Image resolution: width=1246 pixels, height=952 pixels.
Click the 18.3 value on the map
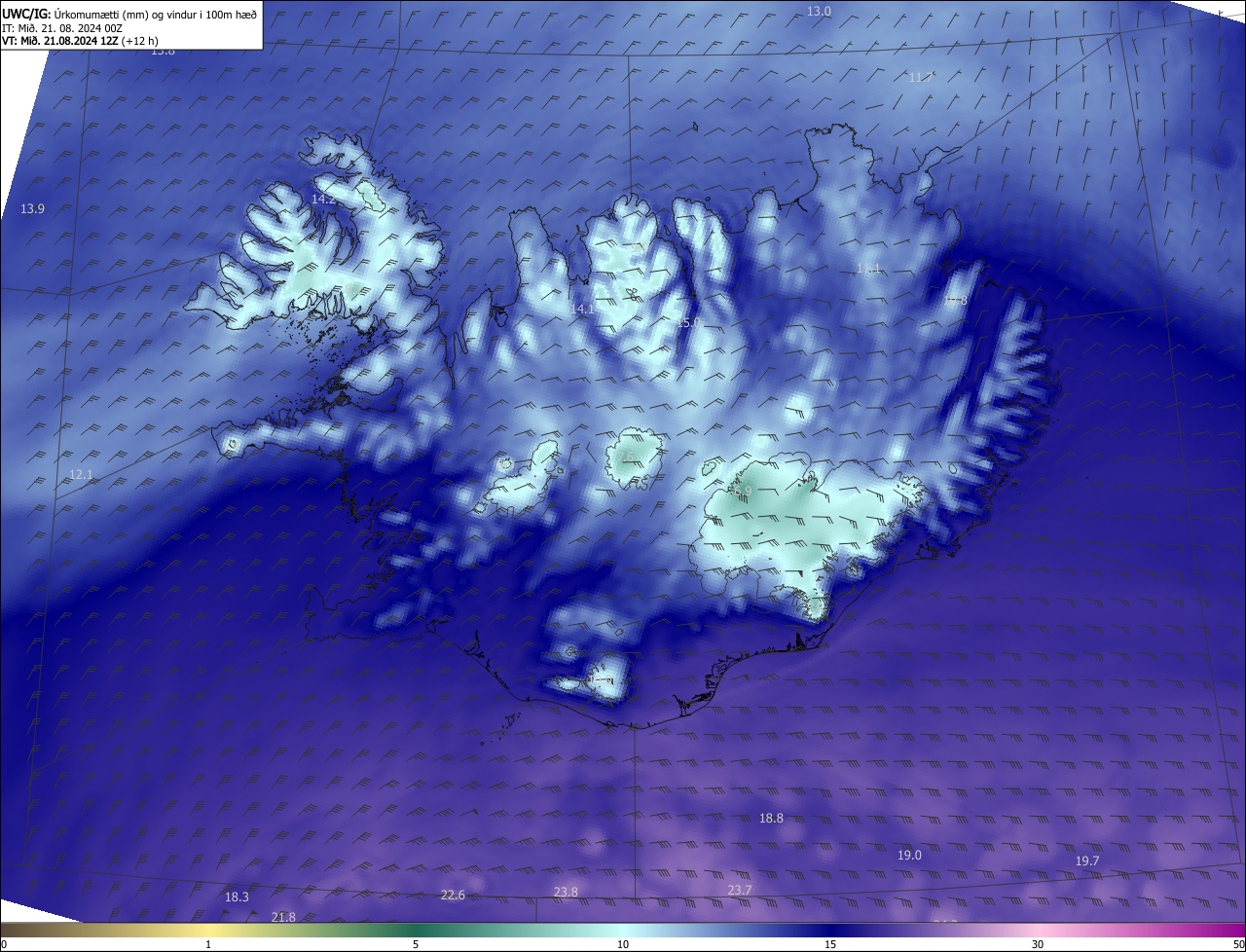[237, 897]
